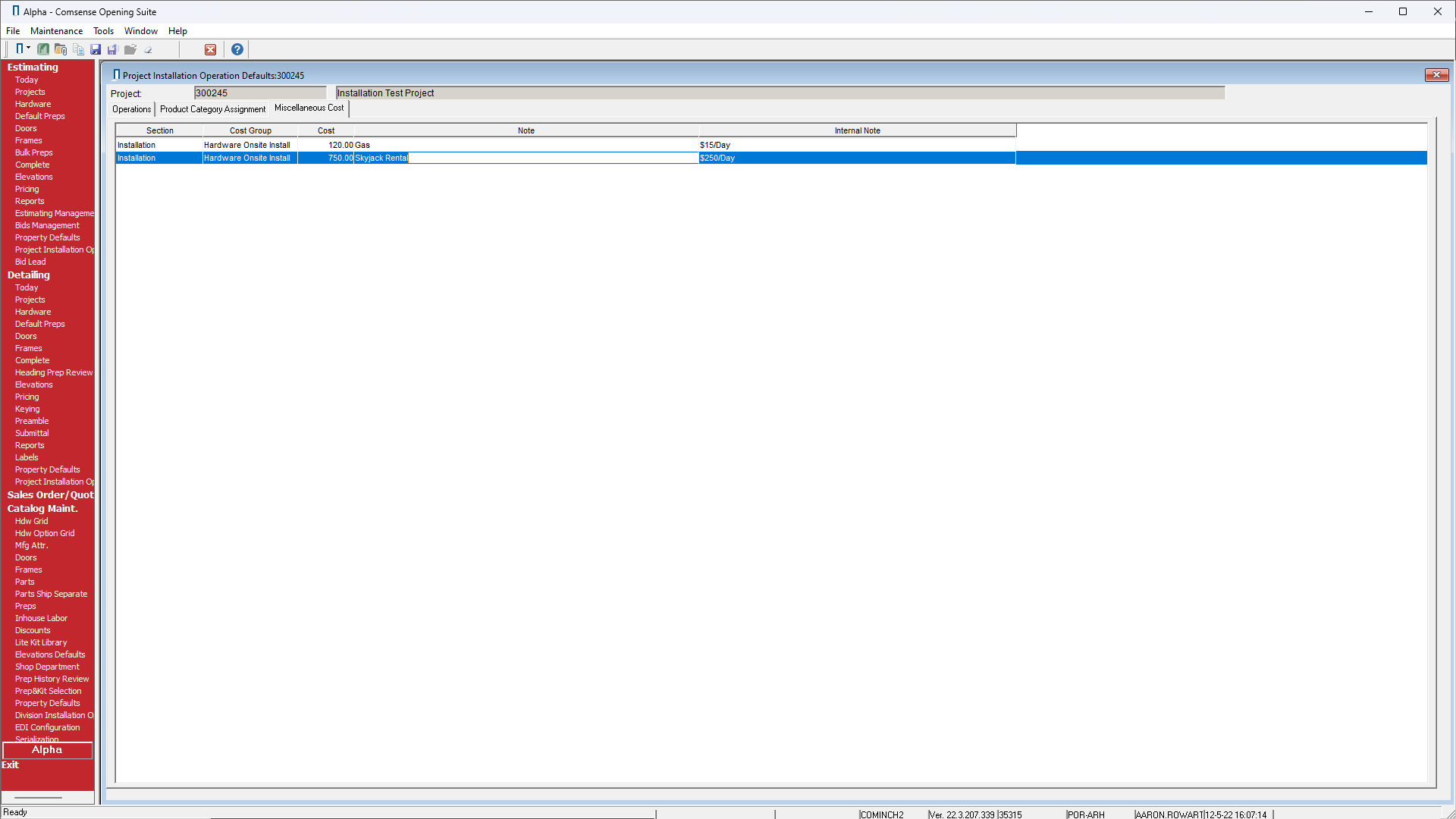Click the copy documents toolbar icon

point(78,49)
